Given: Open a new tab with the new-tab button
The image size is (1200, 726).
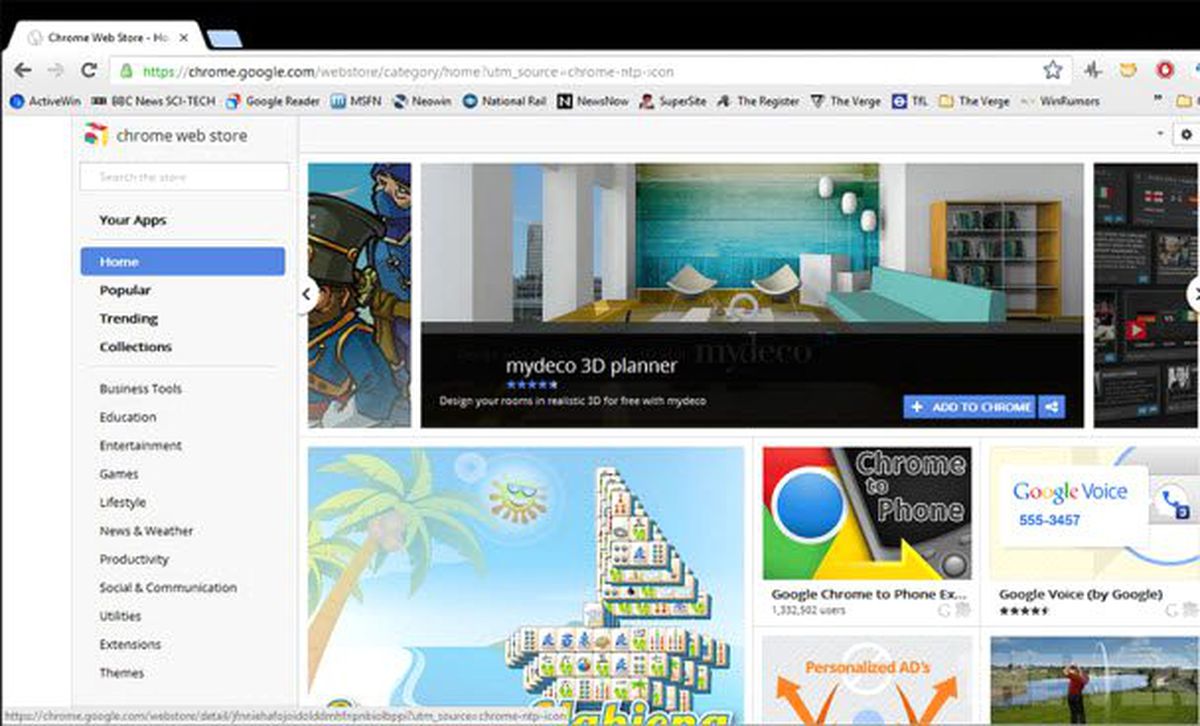Looking at the screenshot, I should (225, 39).
